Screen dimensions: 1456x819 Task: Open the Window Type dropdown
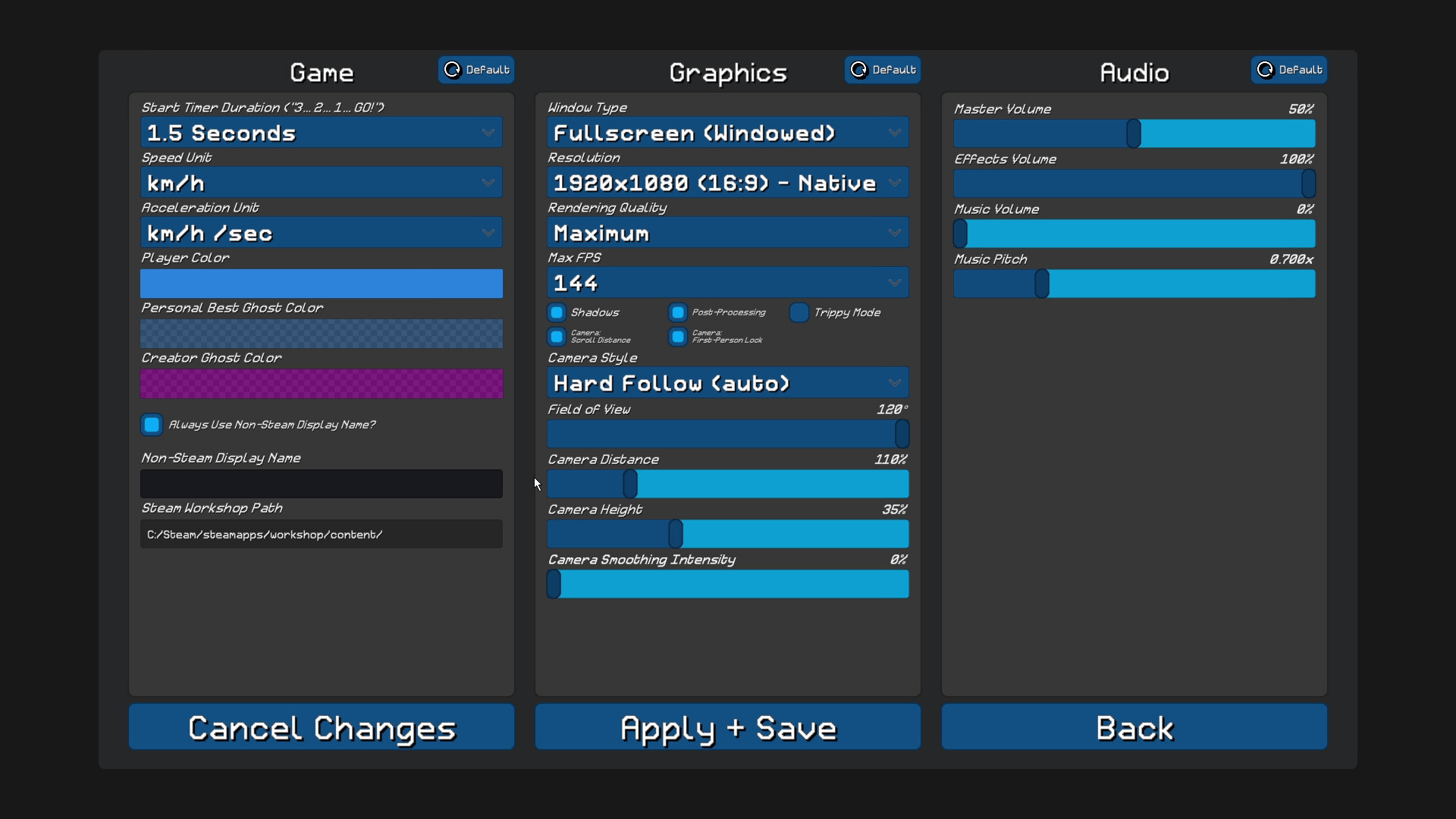pos(728,133)
